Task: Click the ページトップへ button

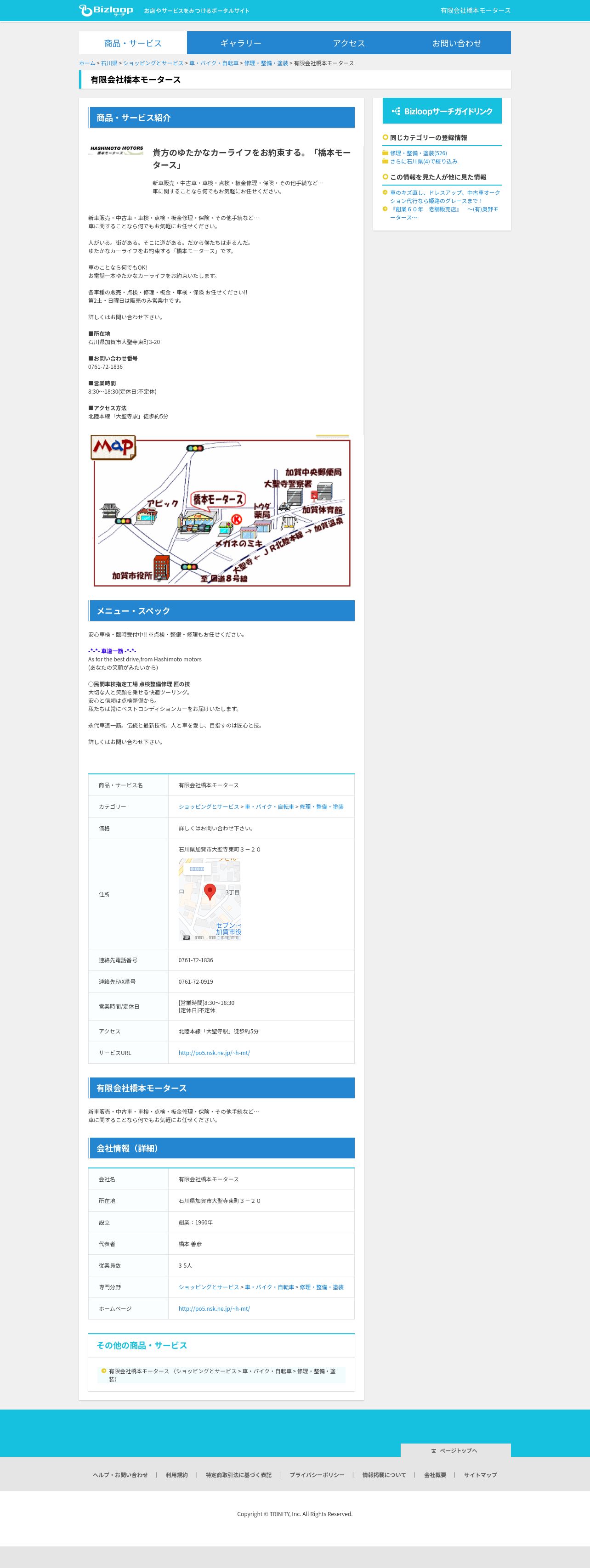Action: (x=455, y=1450)
